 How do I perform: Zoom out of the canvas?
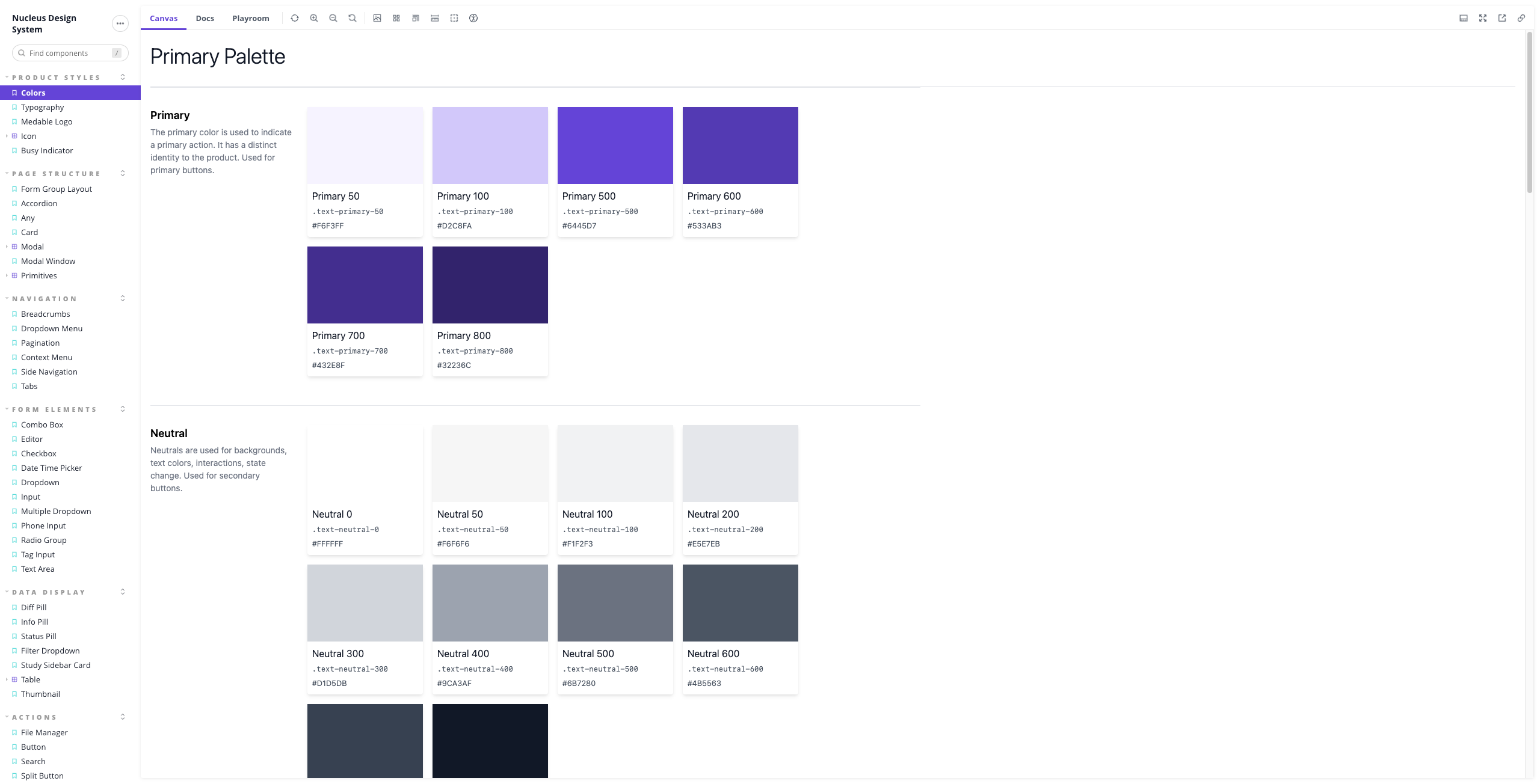[333, 18]
